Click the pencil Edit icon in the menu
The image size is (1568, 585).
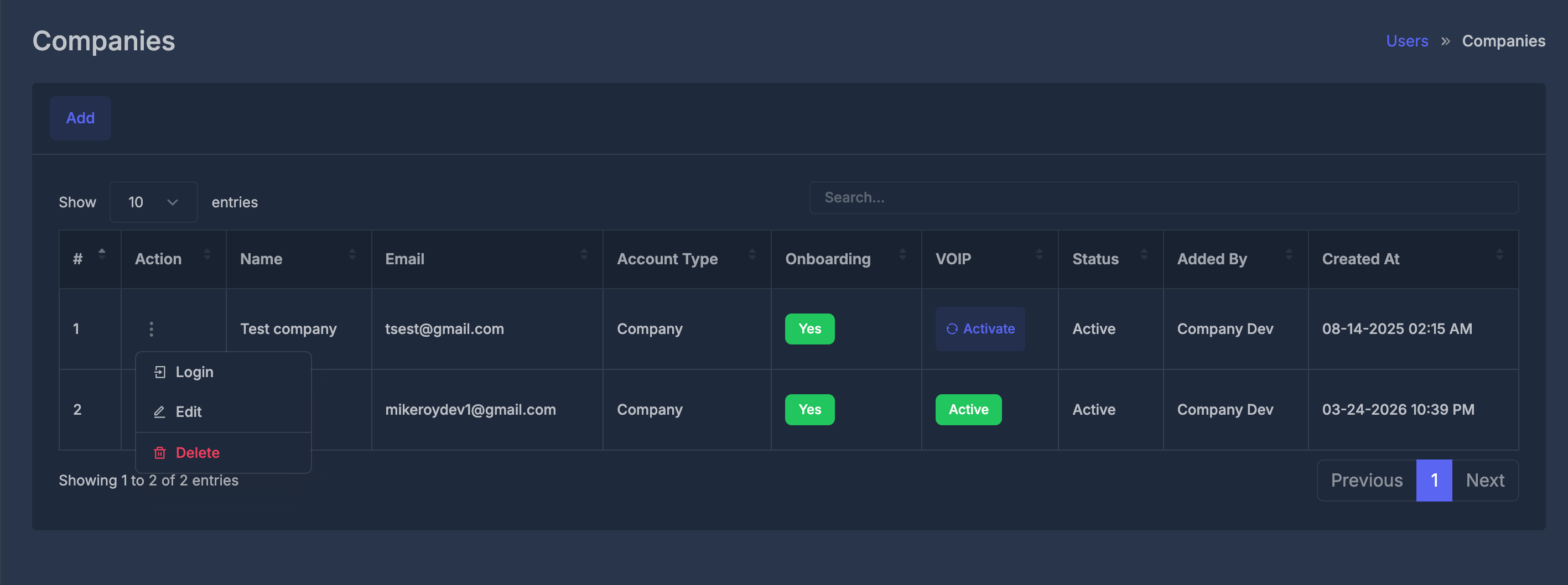point(159,412)
